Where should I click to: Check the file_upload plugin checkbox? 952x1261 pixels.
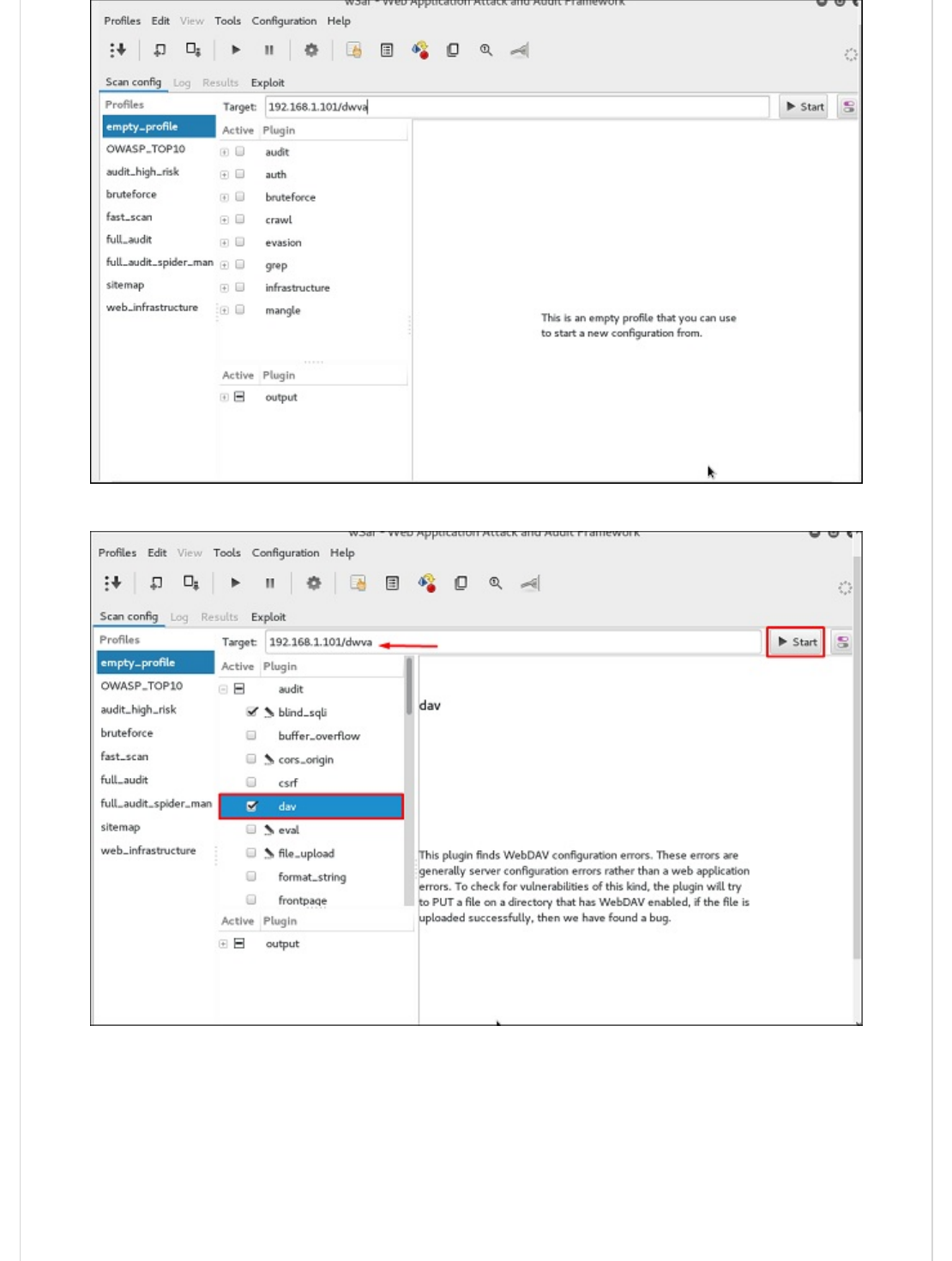(x=251, y=853)
